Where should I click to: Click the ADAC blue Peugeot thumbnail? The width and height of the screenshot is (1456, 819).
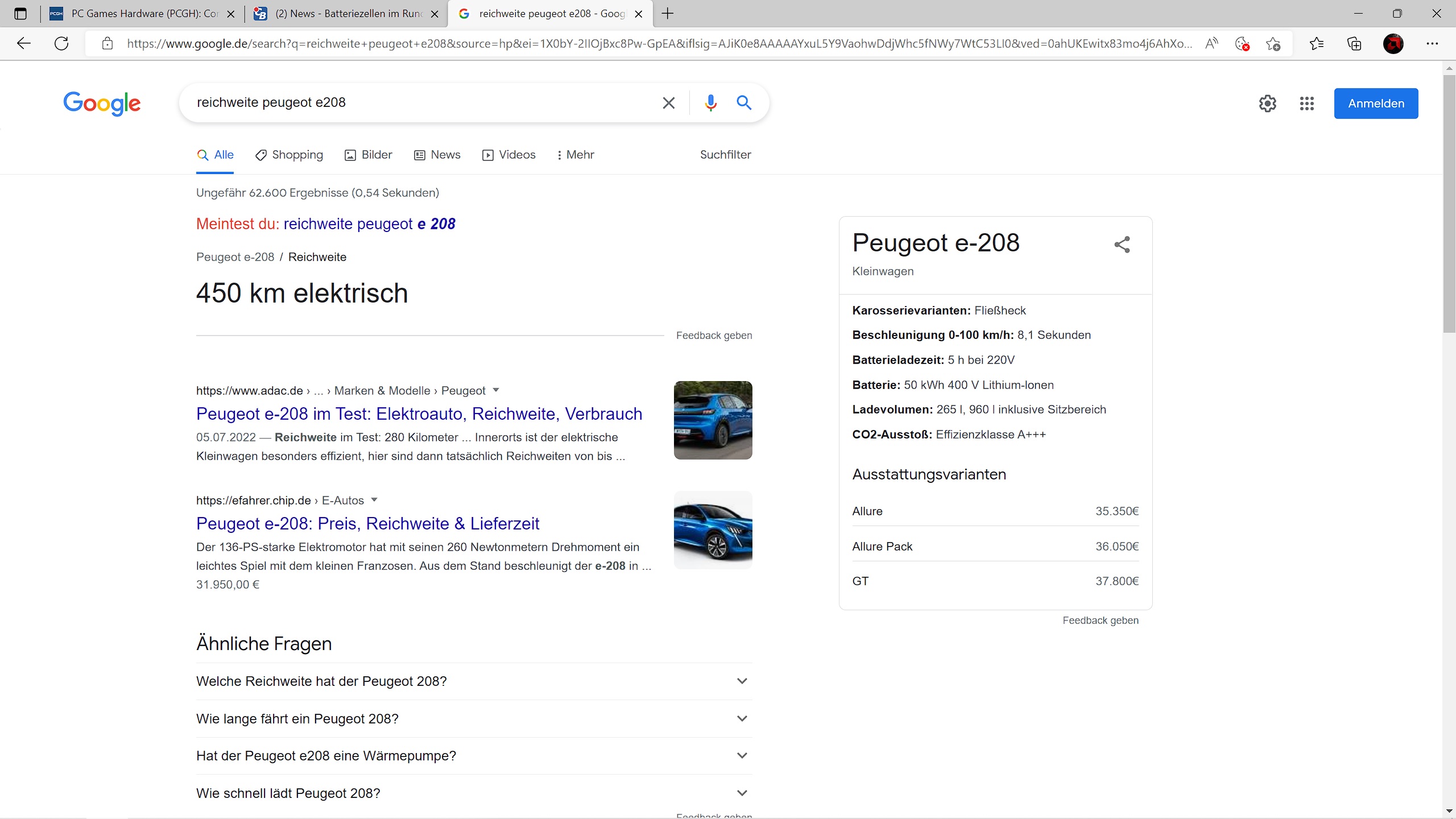point(713,420)
